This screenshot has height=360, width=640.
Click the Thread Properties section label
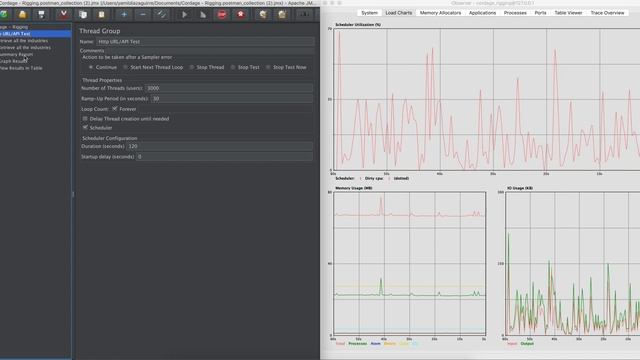click(x=102, y=80)
